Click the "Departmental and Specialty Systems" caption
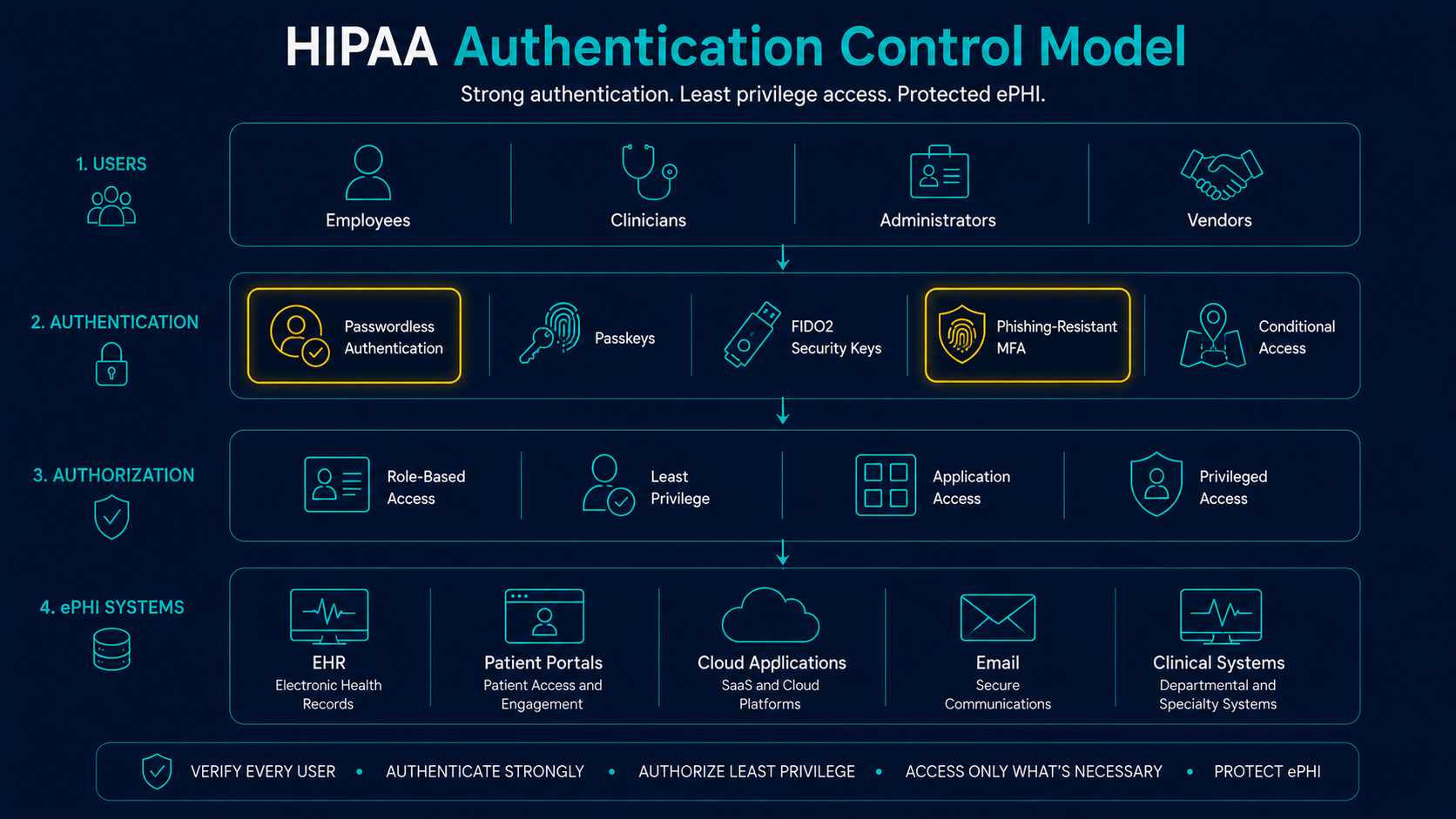 (x=1217, y=695)
